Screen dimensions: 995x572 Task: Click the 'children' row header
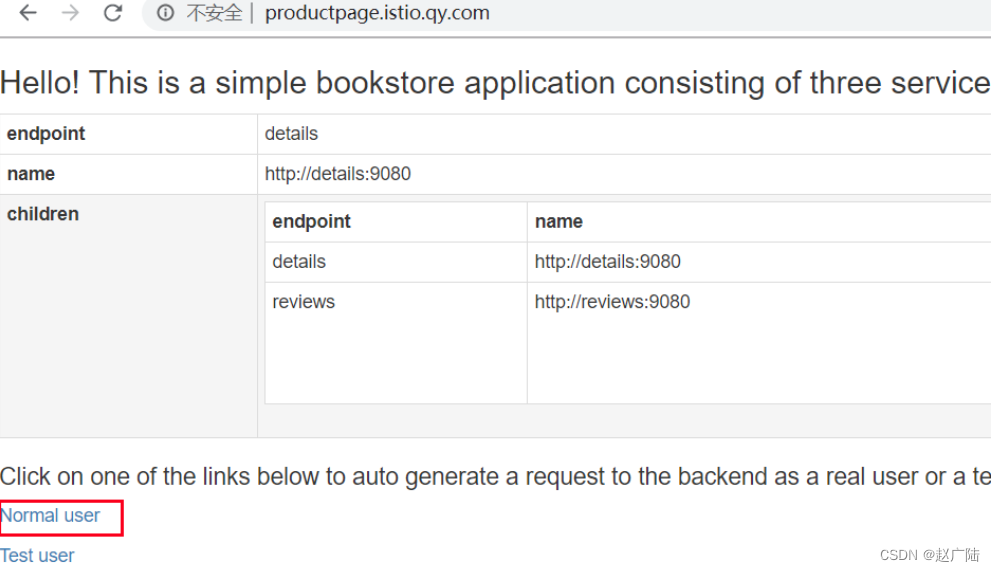pos(43,214)
